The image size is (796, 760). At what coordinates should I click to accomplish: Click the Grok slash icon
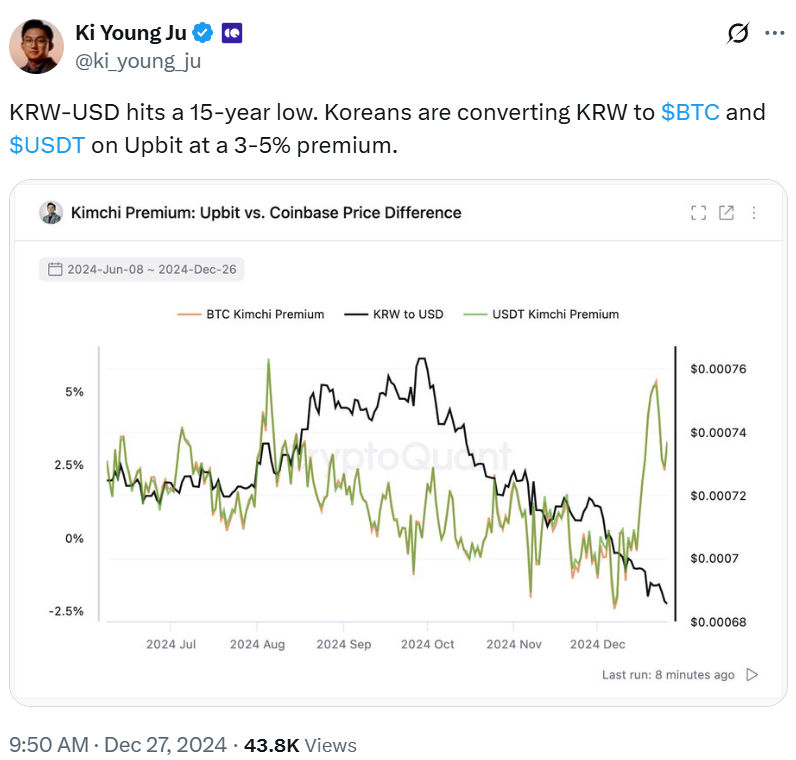pyautogui.click(x=737, y=33)
